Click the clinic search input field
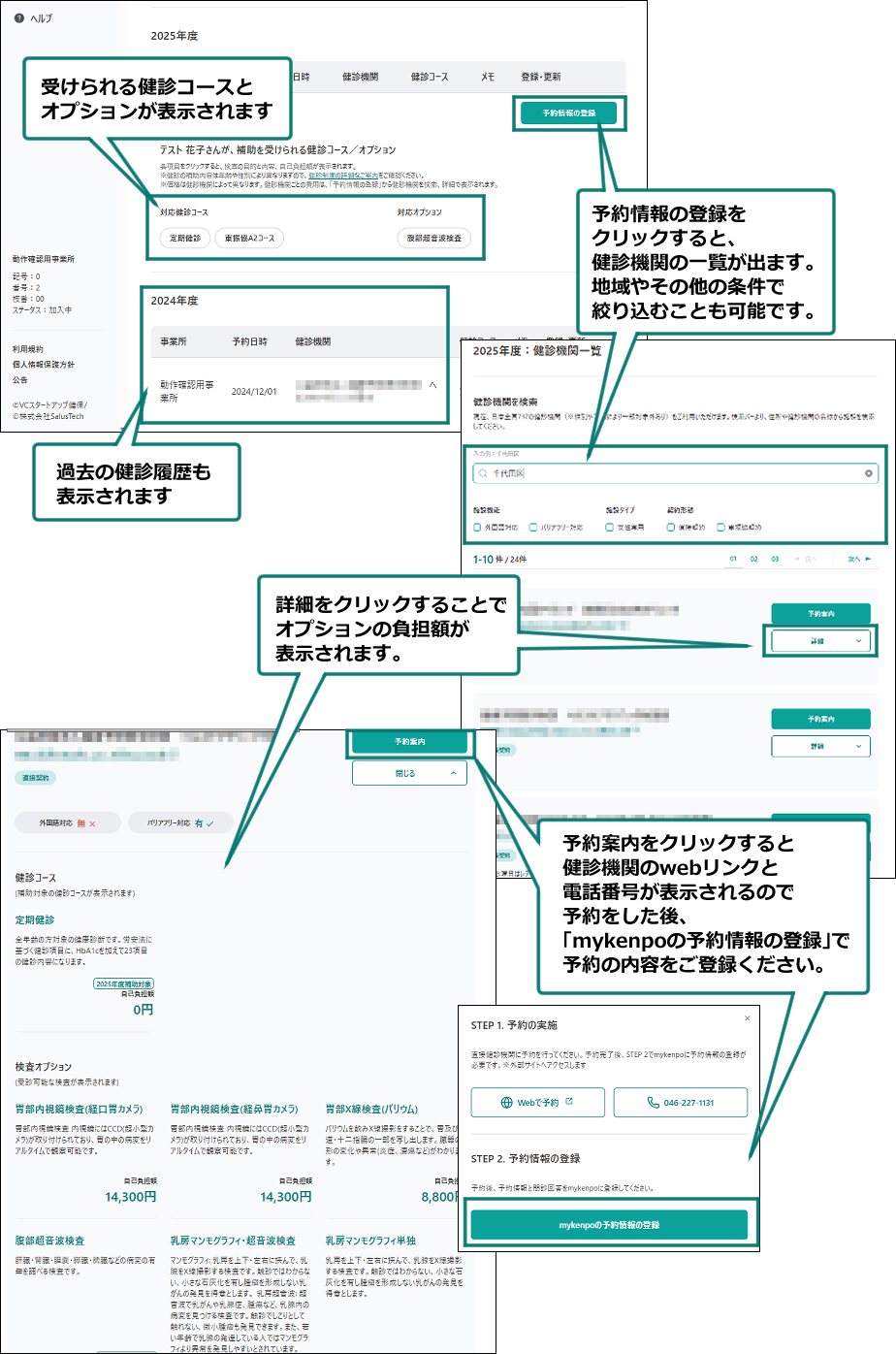896x1354 pixels. tap(669, 473)
